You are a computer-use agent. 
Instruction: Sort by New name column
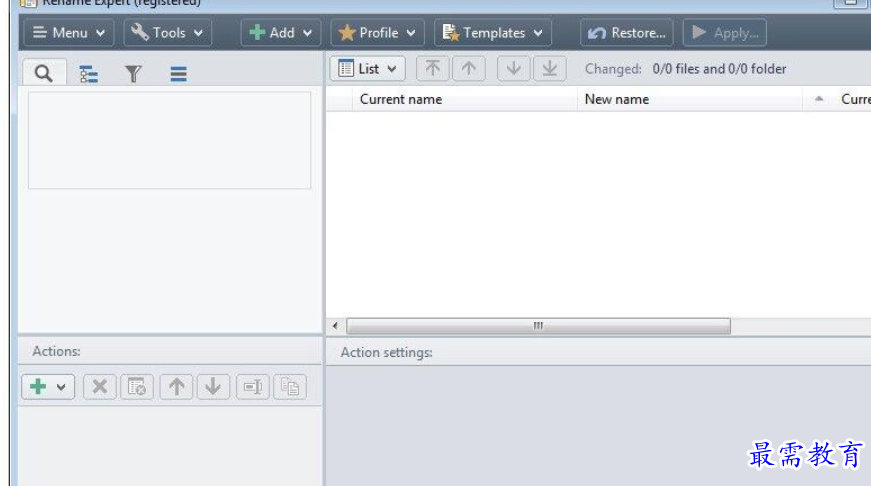tap(690, 99)
